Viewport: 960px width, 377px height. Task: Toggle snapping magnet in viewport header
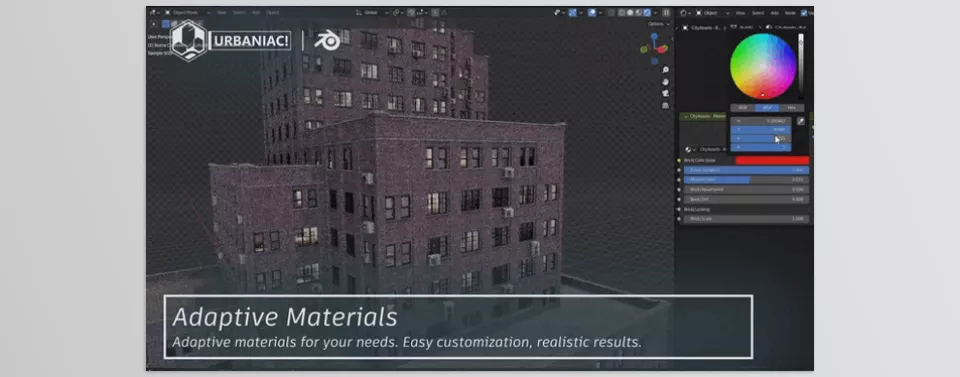(x=411, y=13)
